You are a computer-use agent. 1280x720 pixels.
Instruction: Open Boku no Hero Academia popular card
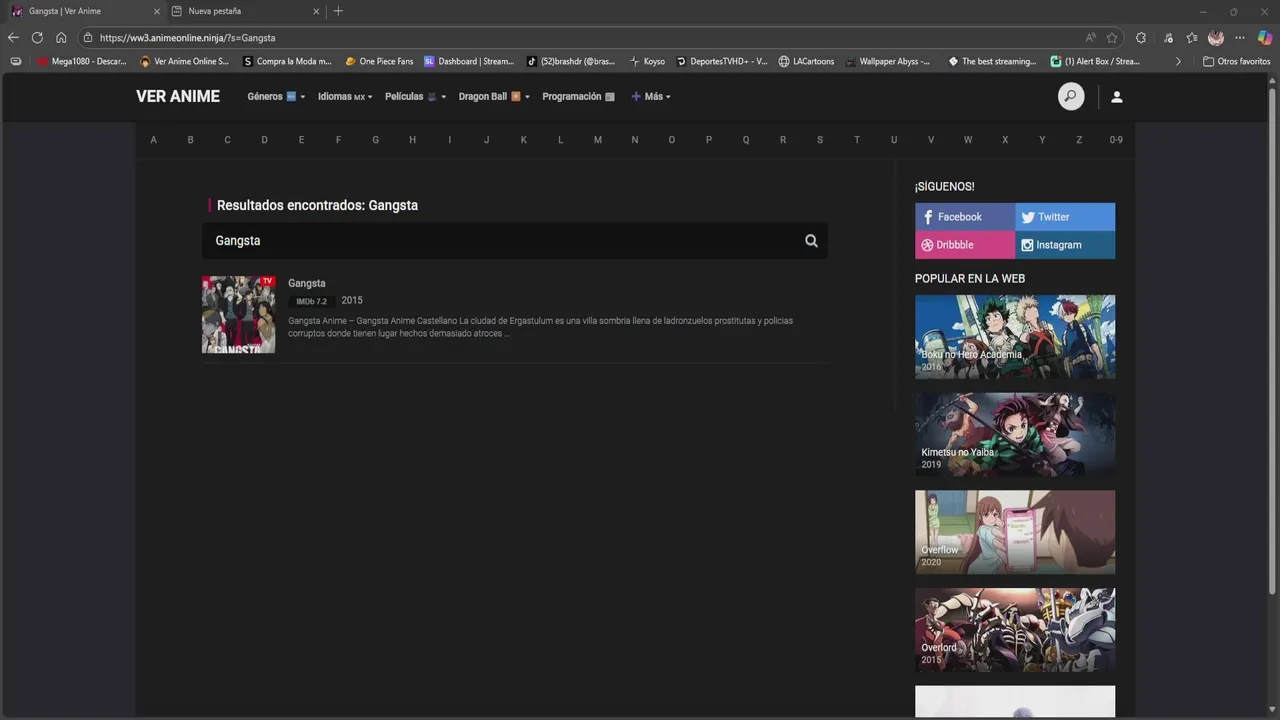point(1015,336)
